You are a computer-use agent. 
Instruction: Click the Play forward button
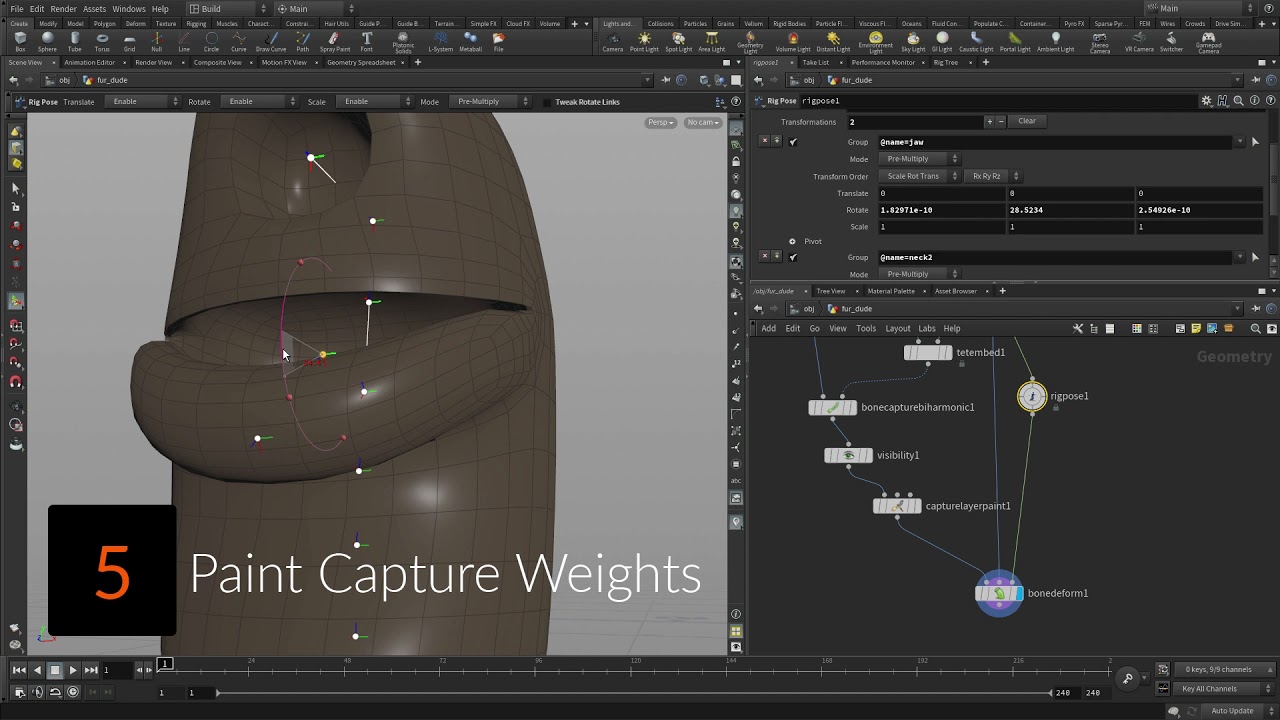click(x=73, y=670)
